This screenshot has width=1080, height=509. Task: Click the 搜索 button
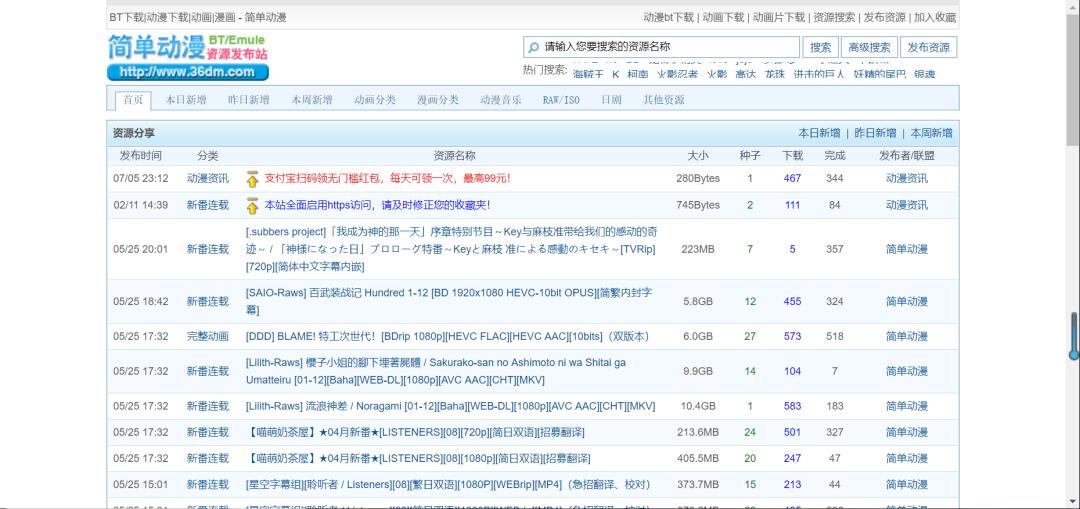(820, 48)
